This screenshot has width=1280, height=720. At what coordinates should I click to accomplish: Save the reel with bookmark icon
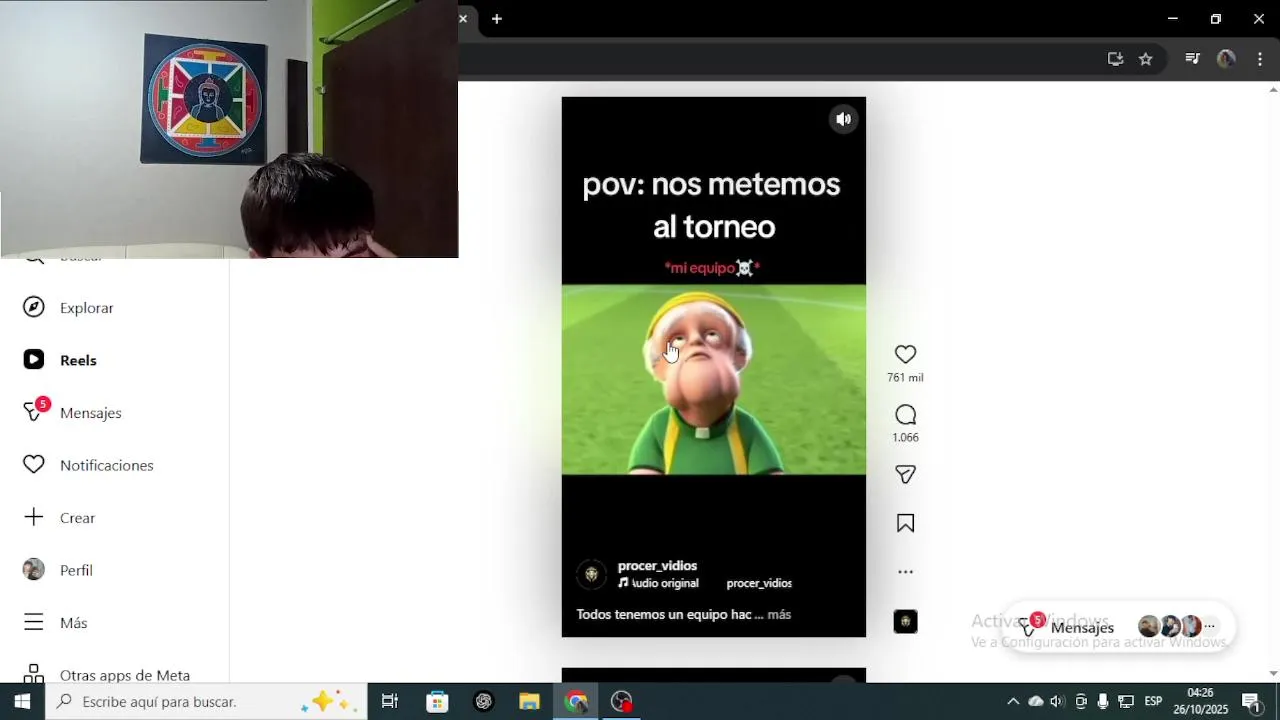coord(905,523)
